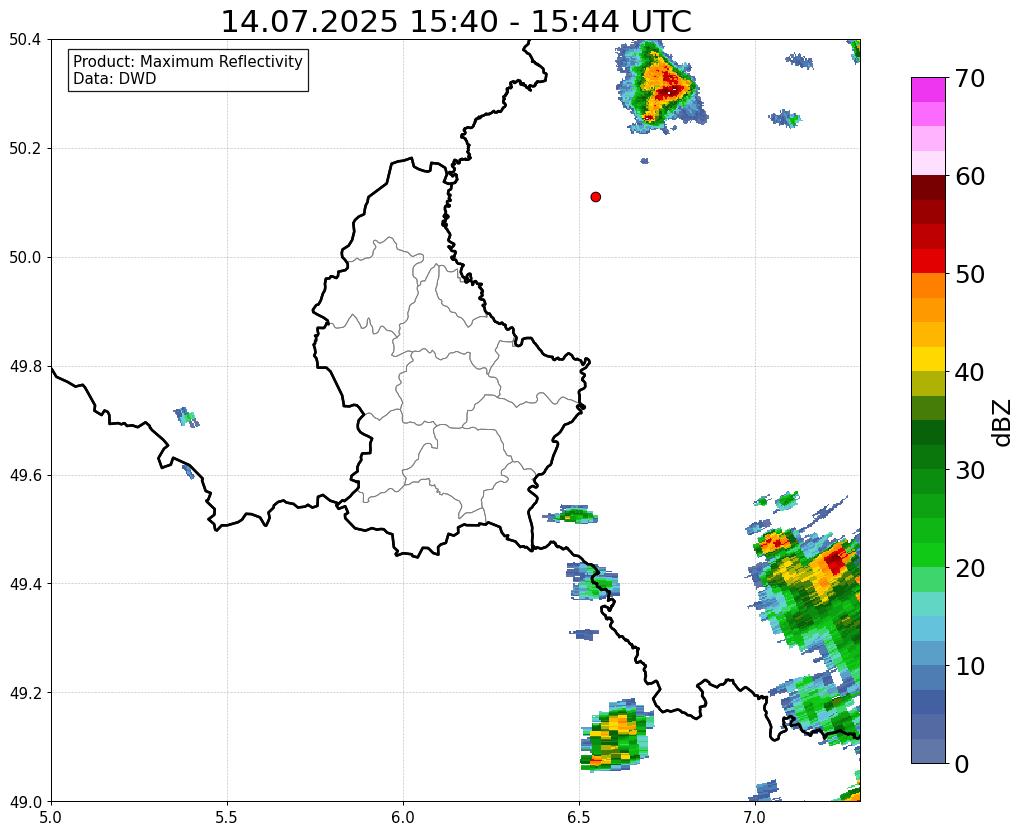The image size is (1023, 834).
Task: Click the red station marker dot
Action: click(595, 196)
